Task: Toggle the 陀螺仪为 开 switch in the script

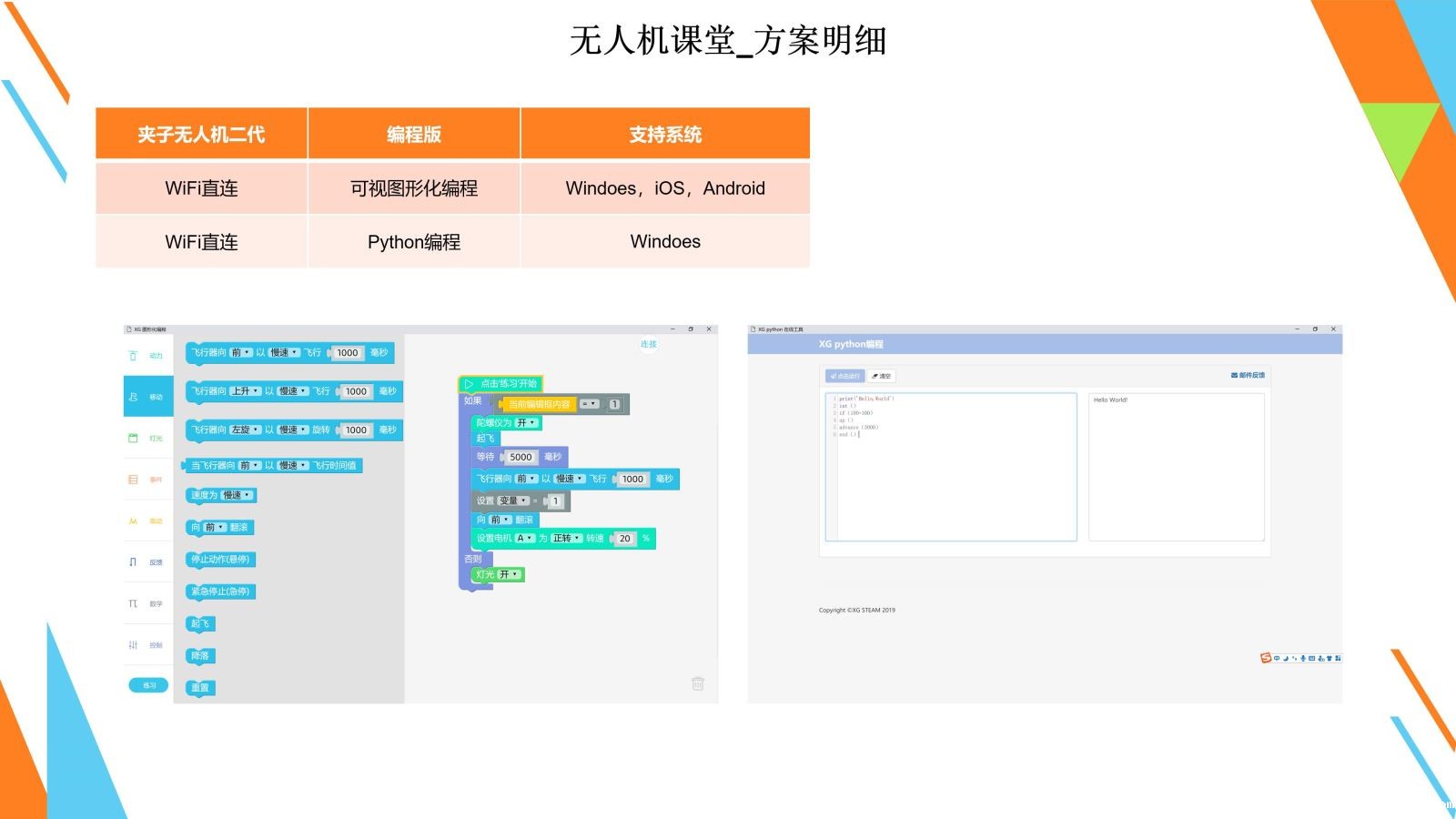Action: pyautogui.click(x=526, y=423)
